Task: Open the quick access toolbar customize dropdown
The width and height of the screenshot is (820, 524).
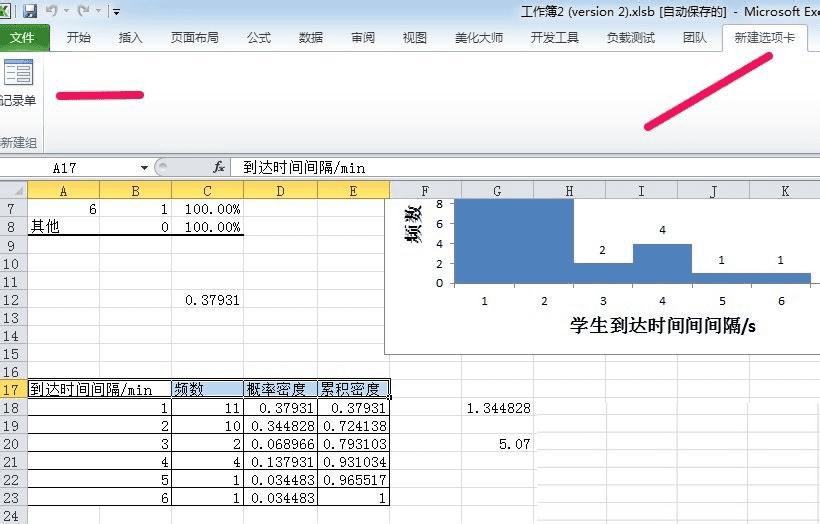Action: coord(116,12)
